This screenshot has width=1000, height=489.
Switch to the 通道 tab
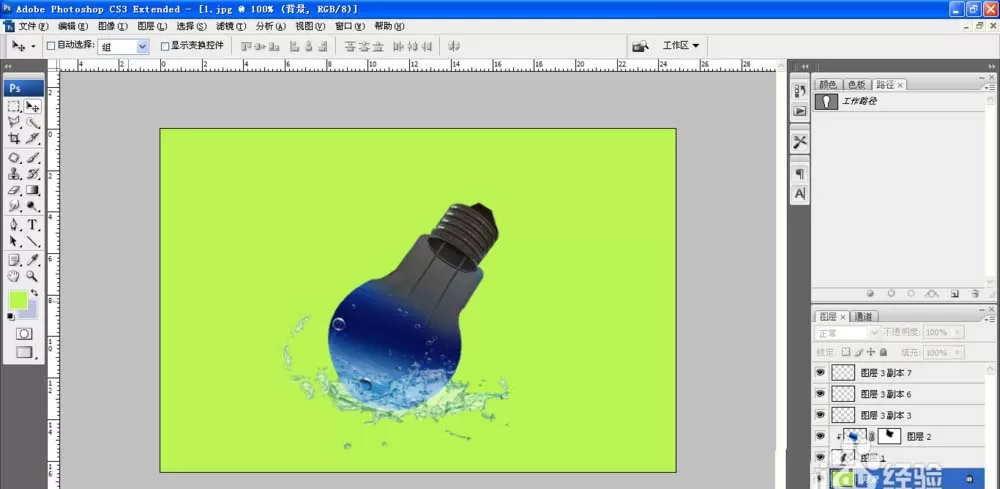click(x=864, y=316)
